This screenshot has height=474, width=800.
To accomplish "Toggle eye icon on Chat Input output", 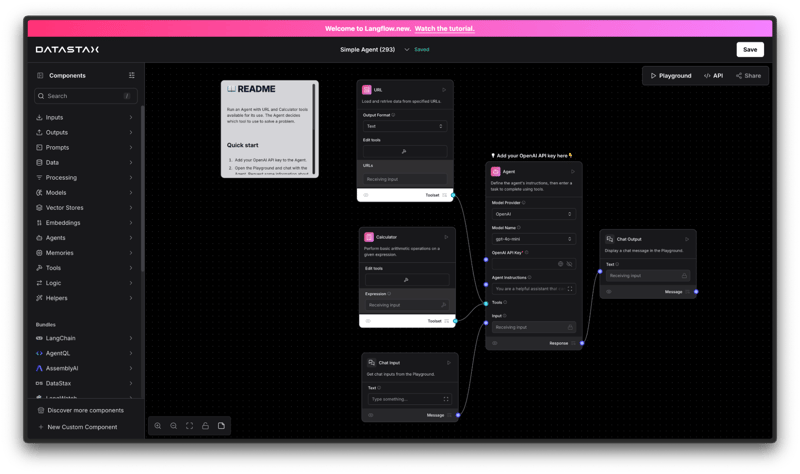I will [369, 415].
